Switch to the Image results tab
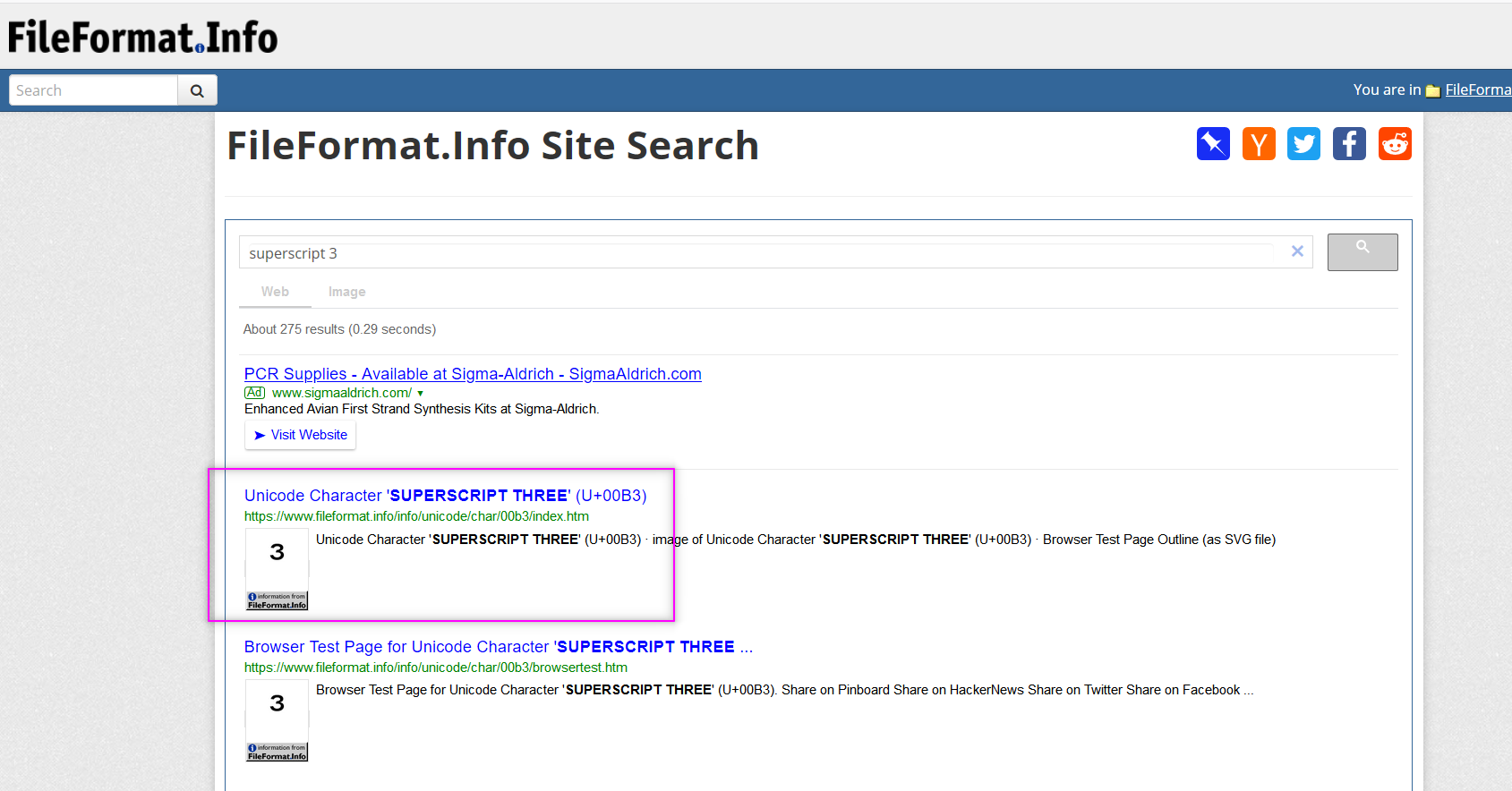1512x791 pixels. coord(346,292)
